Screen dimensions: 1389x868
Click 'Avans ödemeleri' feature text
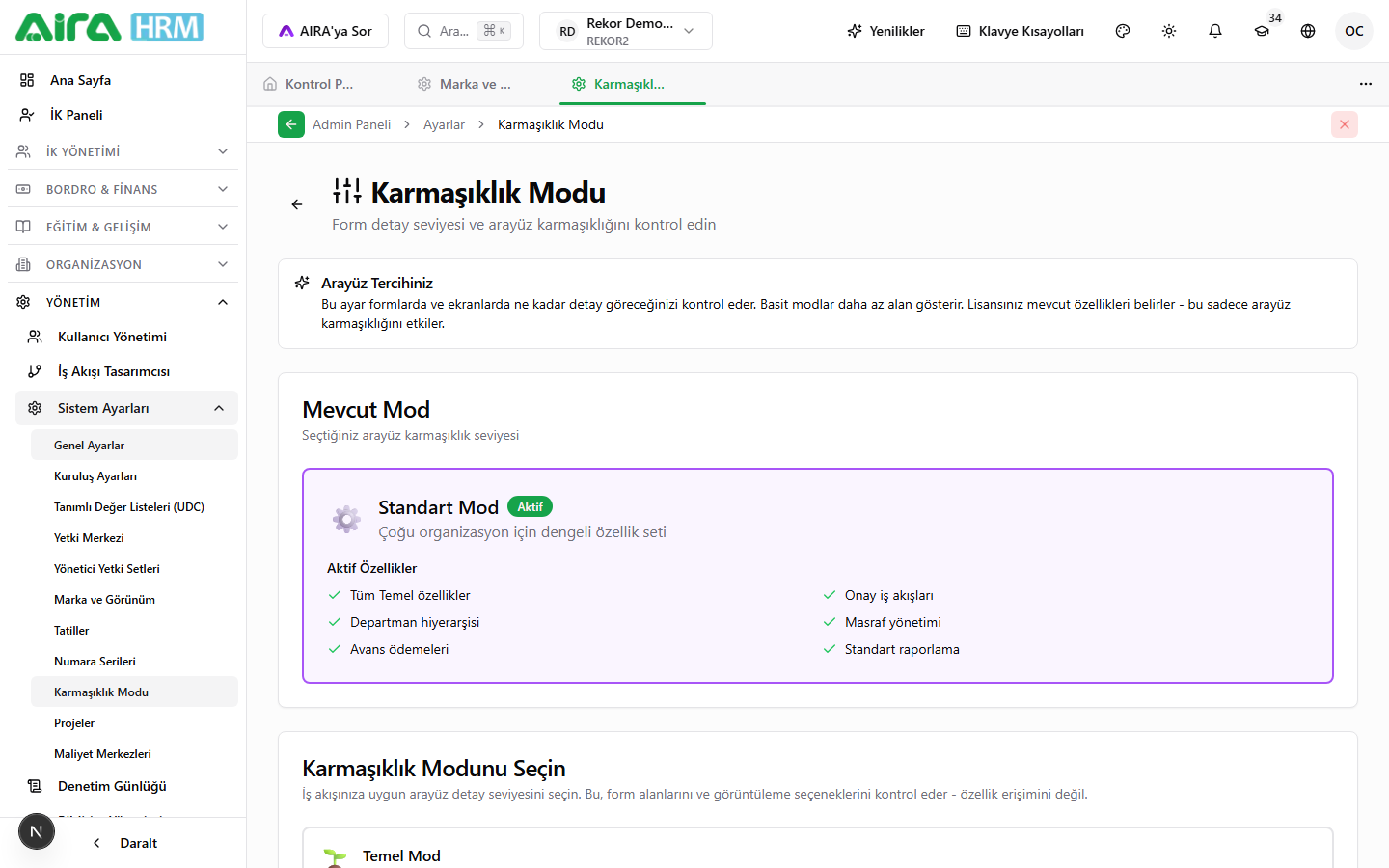point(399,650)
